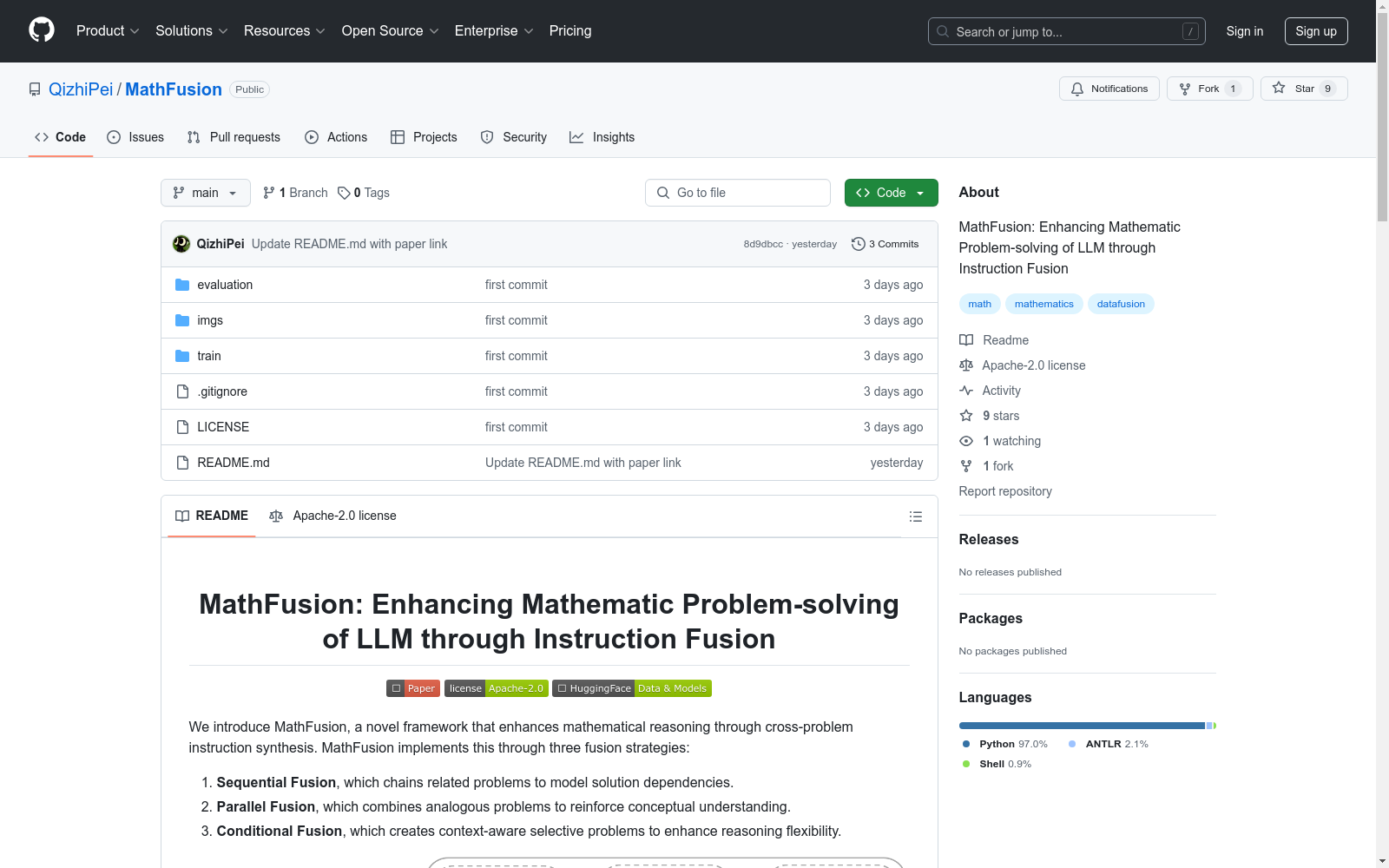The width and height of the screenshot is (1389, 868).
Task: Select the Code repository tab
Action: (61, 137)
